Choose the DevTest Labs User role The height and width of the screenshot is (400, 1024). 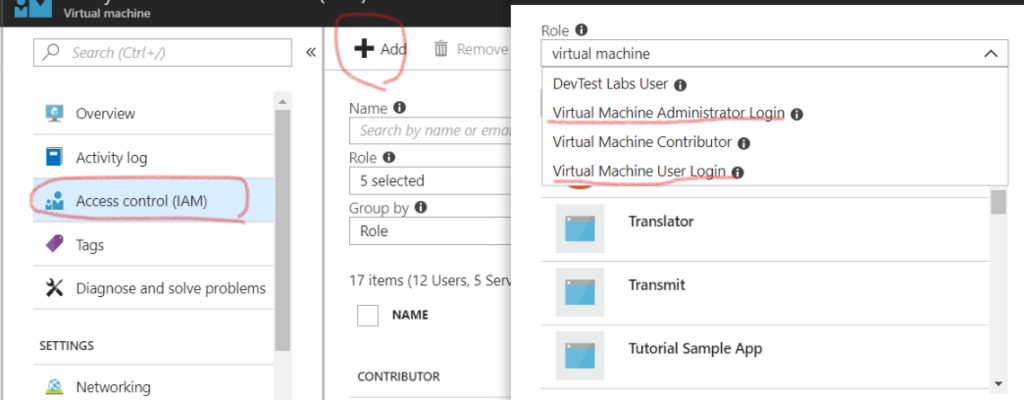610,84
